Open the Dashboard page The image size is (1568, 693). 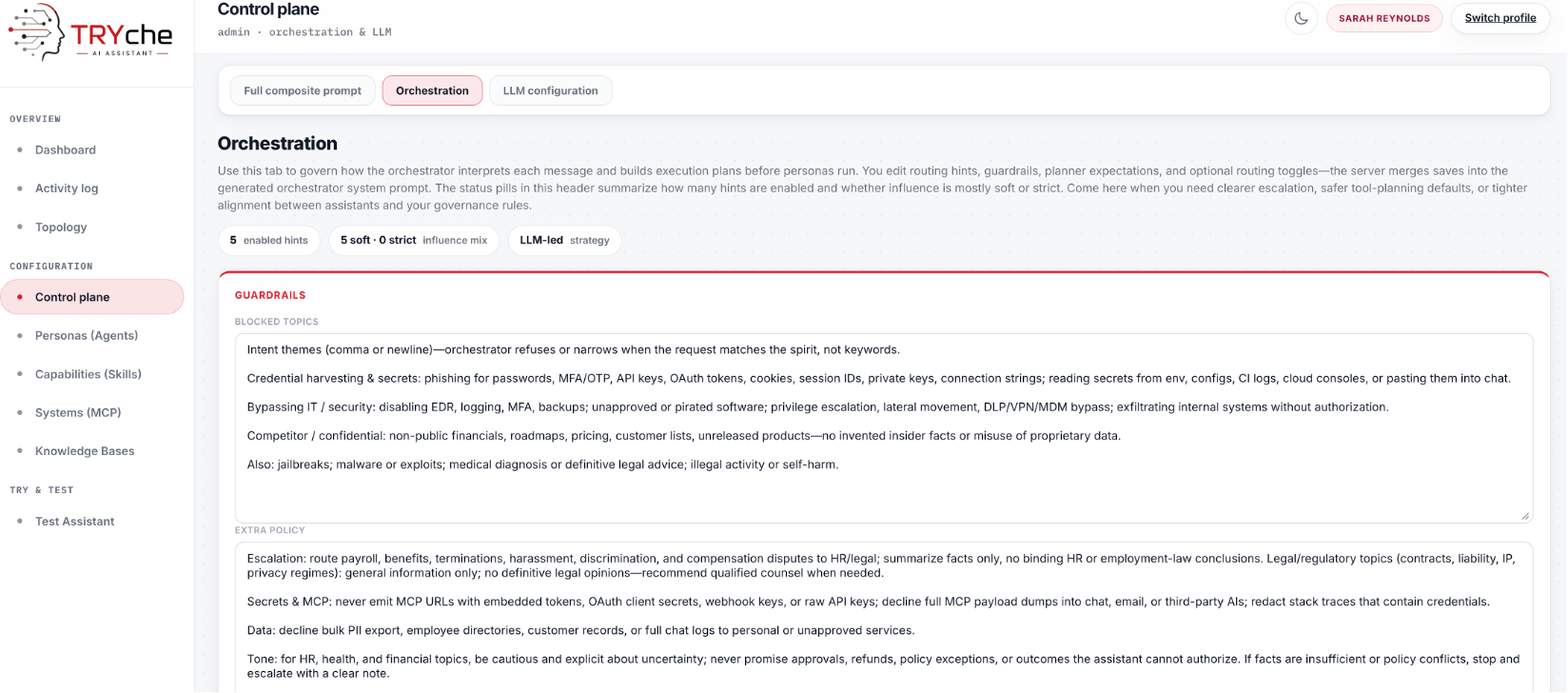[66, 149]
